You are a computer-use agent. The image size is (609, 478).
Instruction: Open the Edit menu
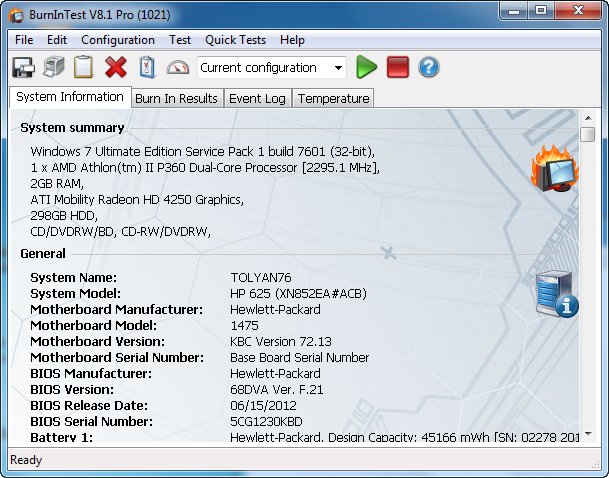click(x=57, y=40)
